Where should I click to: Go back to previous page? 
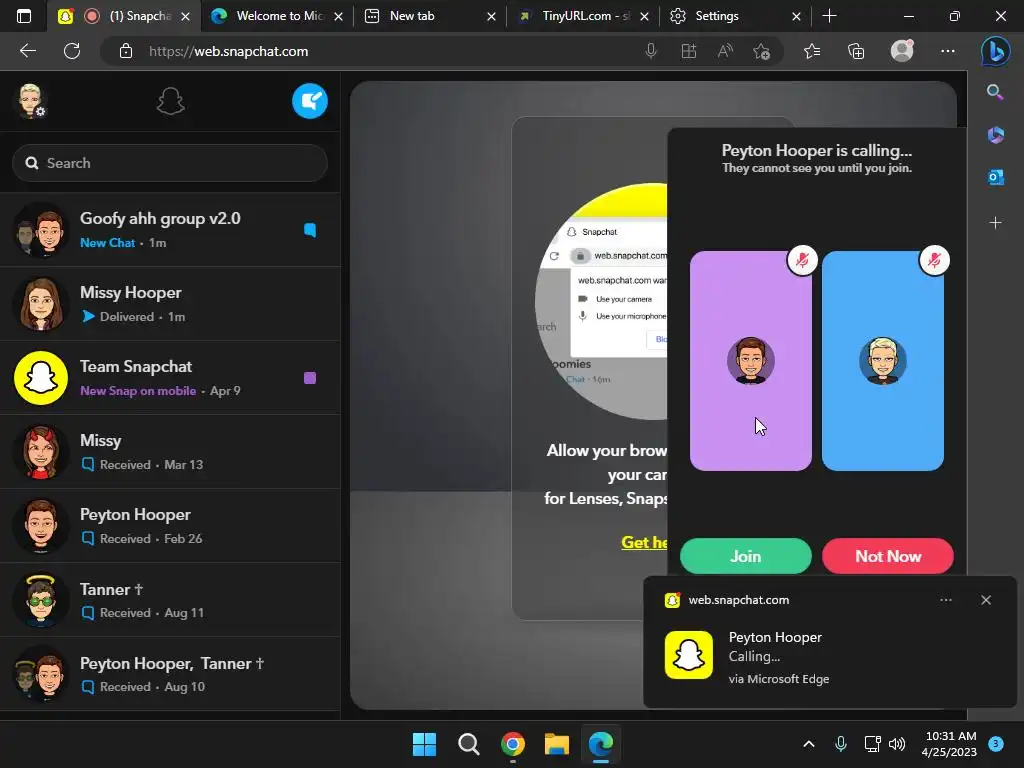tap(27, 51)
